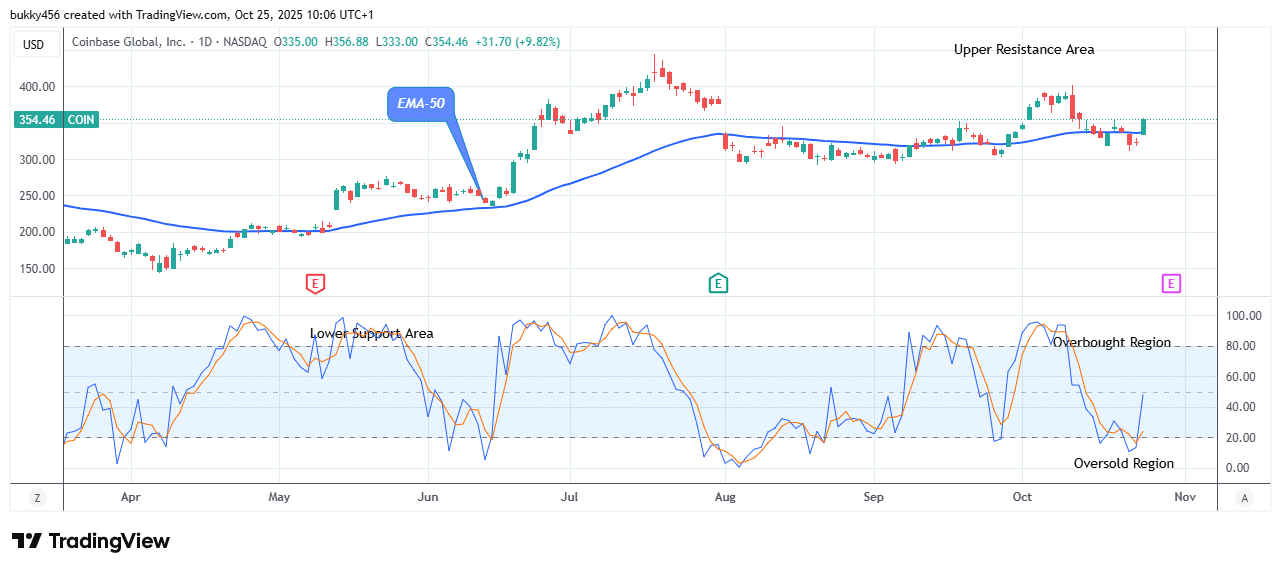Screen dimensions: 1281x571
Task: Open the USD currency selector
Action: click(x=33, y=43)
